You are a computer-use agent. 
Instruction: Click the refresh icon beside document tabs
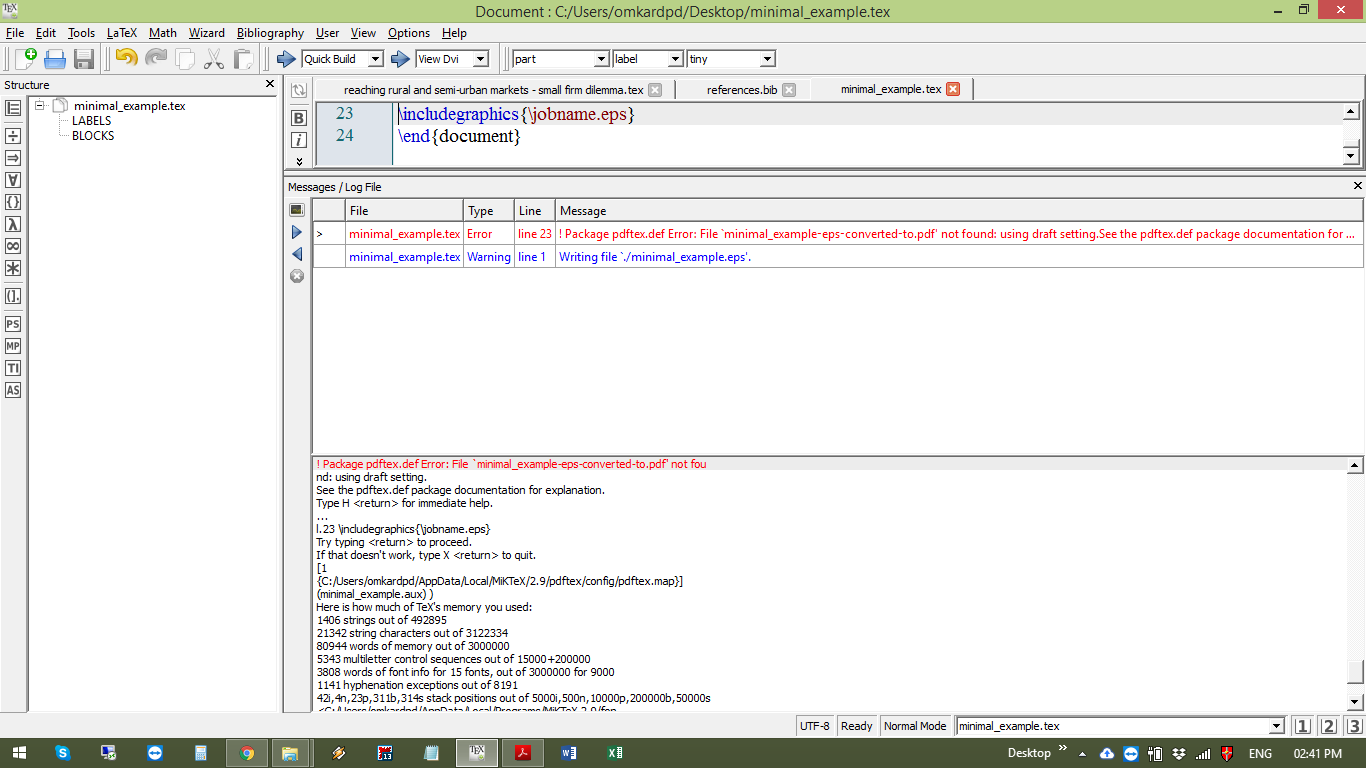coord(298,90)
